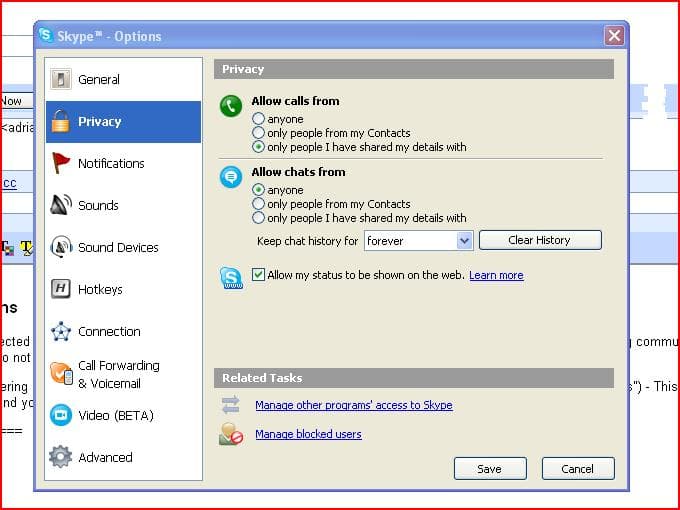Image resolution: width=680 pixels, height=510 pixels.
Task: Open Manage other programs' access to Skype
Action: [x=353, y=405]
